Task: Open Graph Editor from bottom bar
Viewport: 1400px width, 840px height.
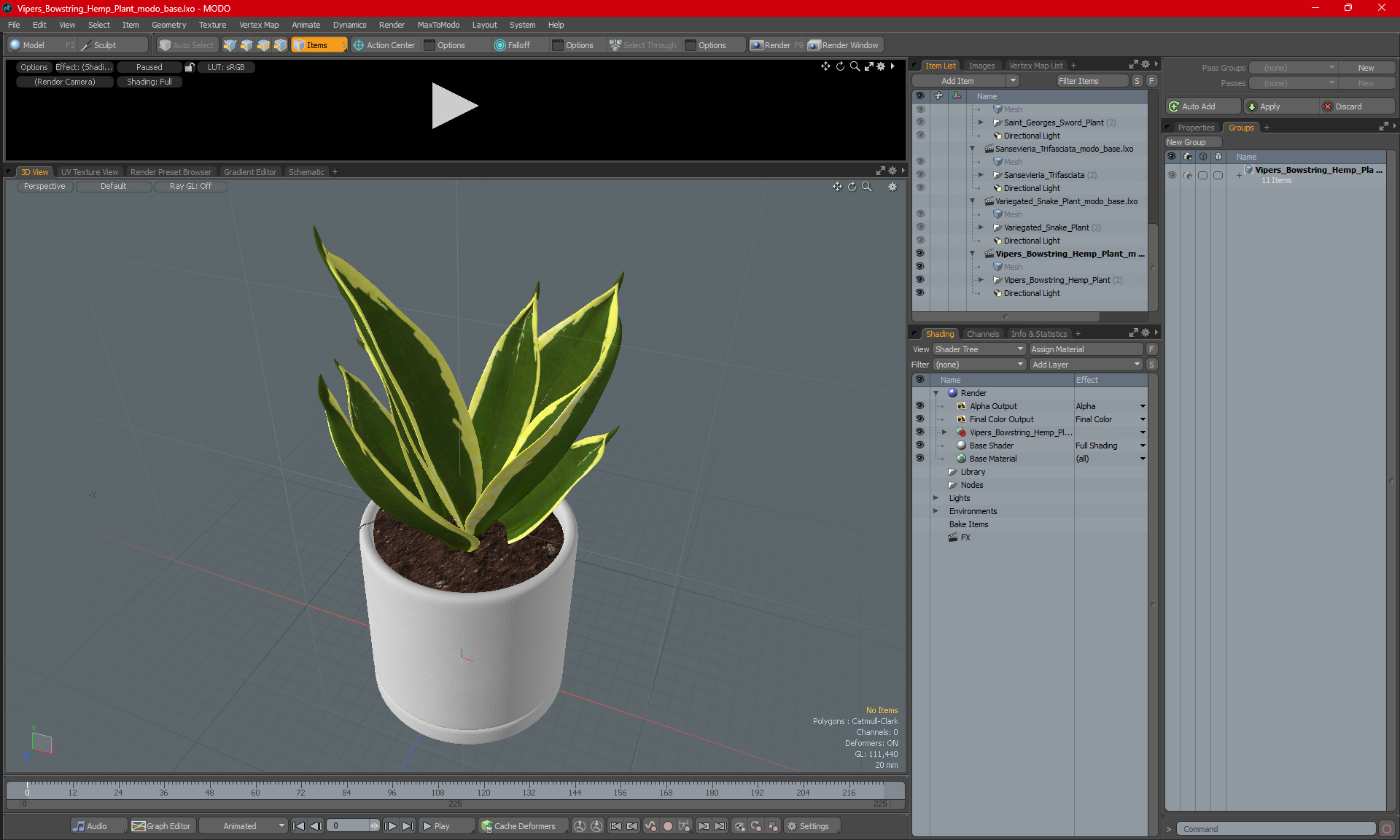Action: (x=161, y=826)
